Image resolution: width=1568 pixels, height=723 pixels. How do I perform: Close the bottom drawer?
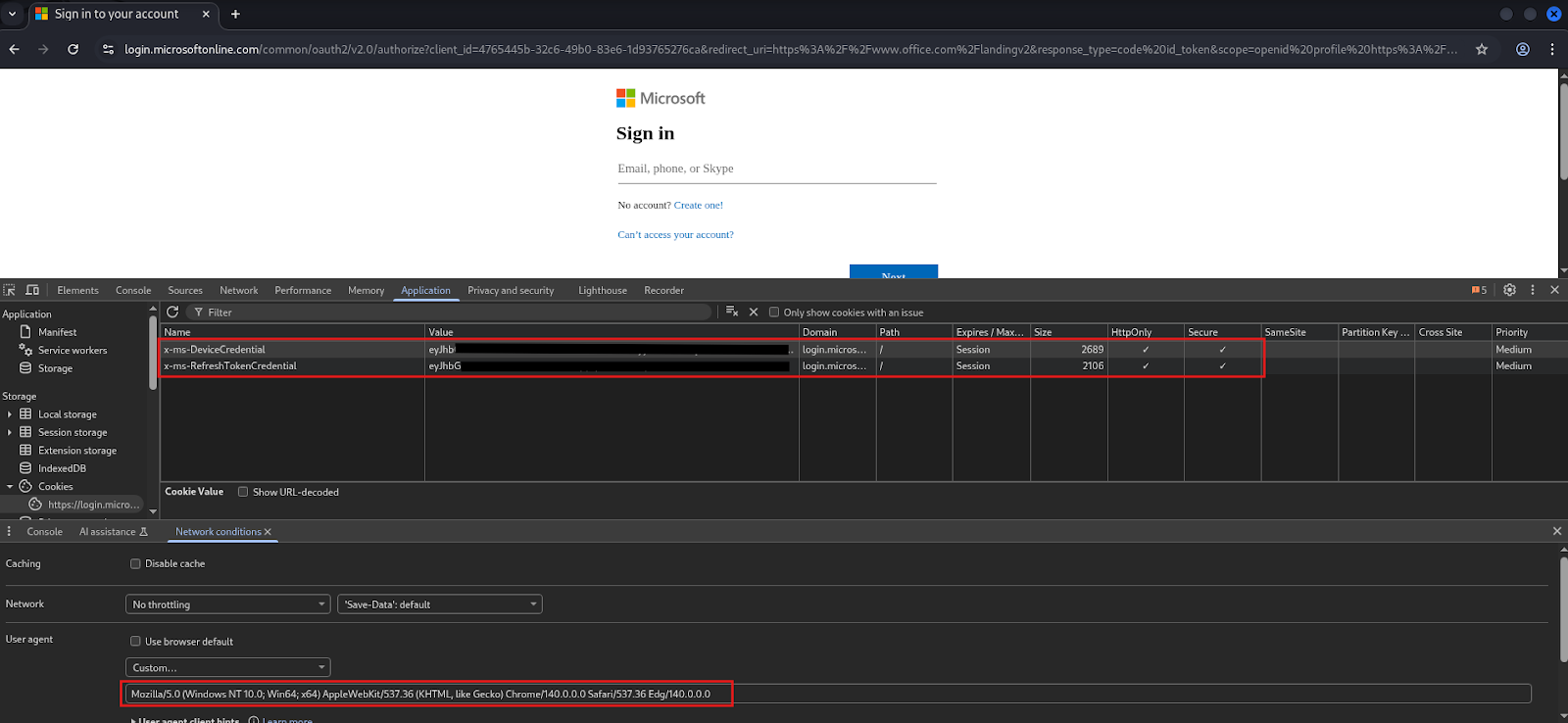pos(1556,531)
